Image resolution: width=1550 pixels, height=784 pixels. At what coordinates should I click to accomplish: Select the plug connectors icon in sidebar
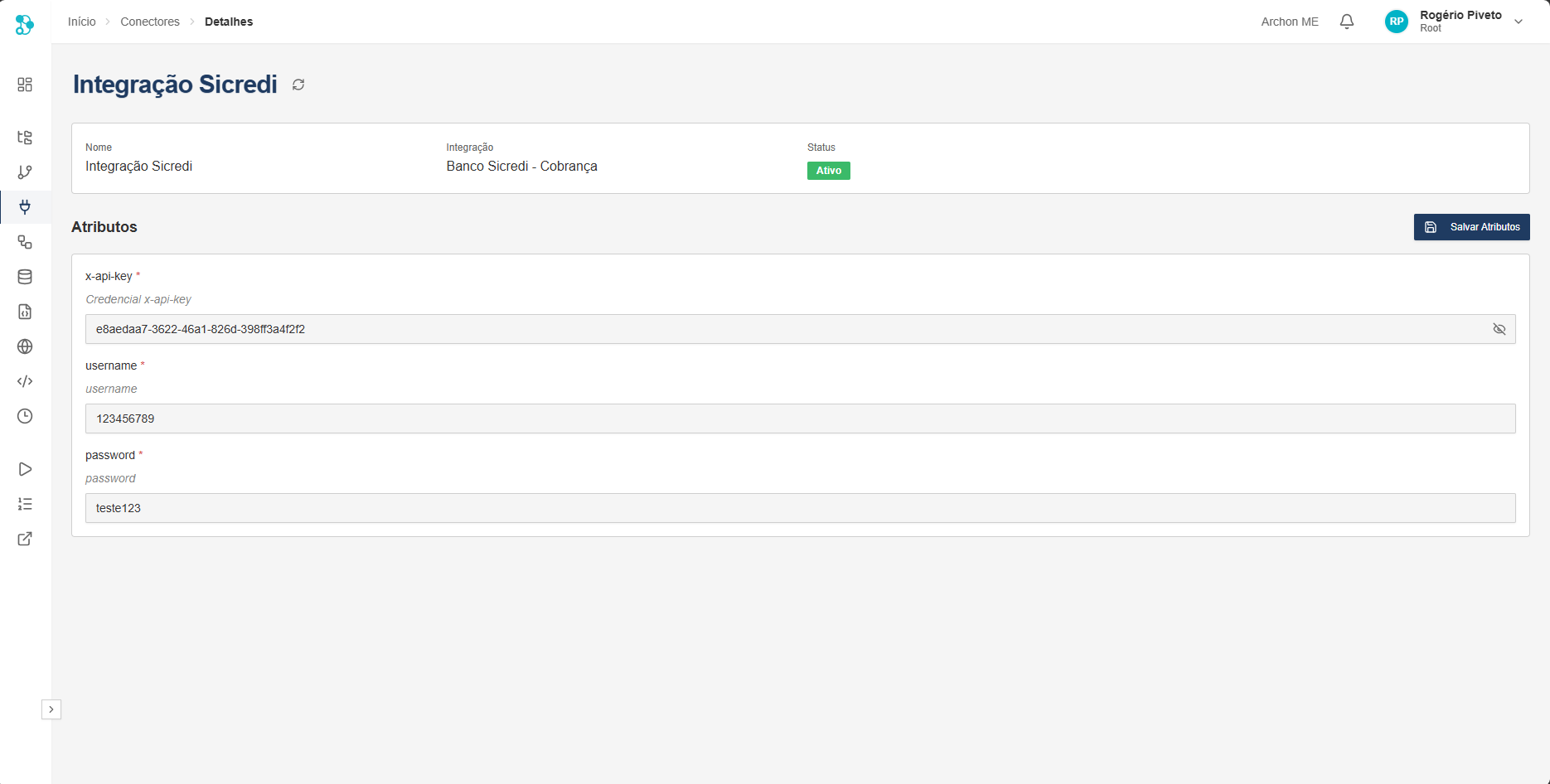[x=25, y=207]
